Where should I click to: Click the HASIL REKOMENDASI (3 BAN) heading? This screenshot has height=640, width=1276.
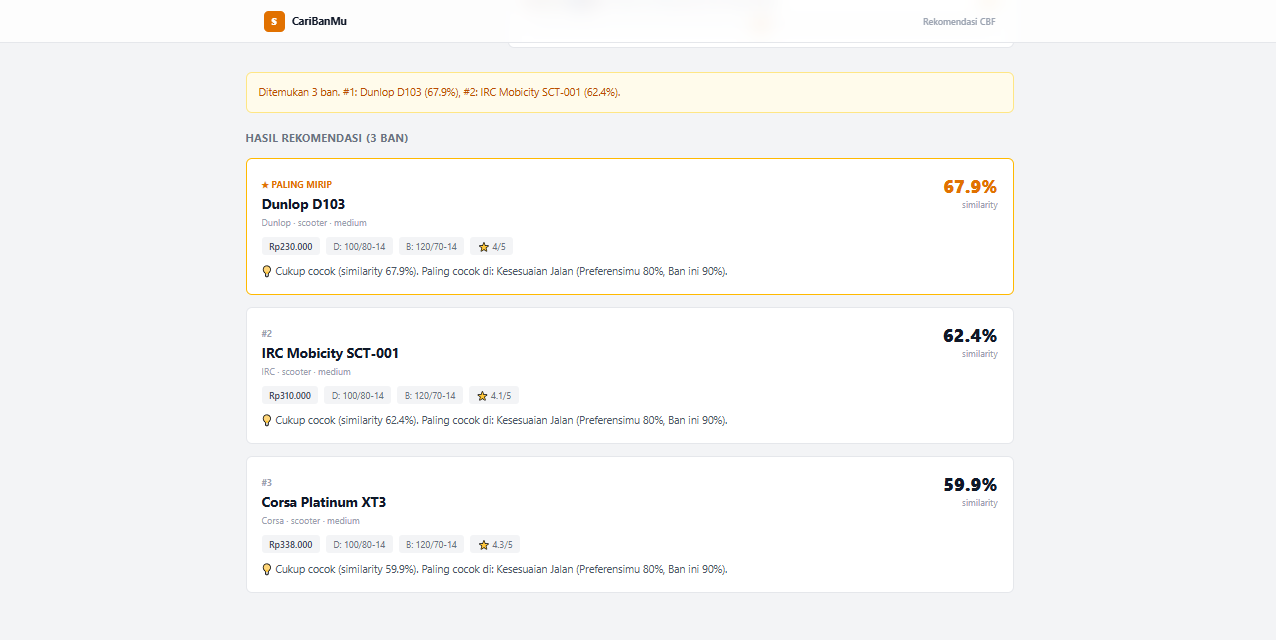[327, 138]
